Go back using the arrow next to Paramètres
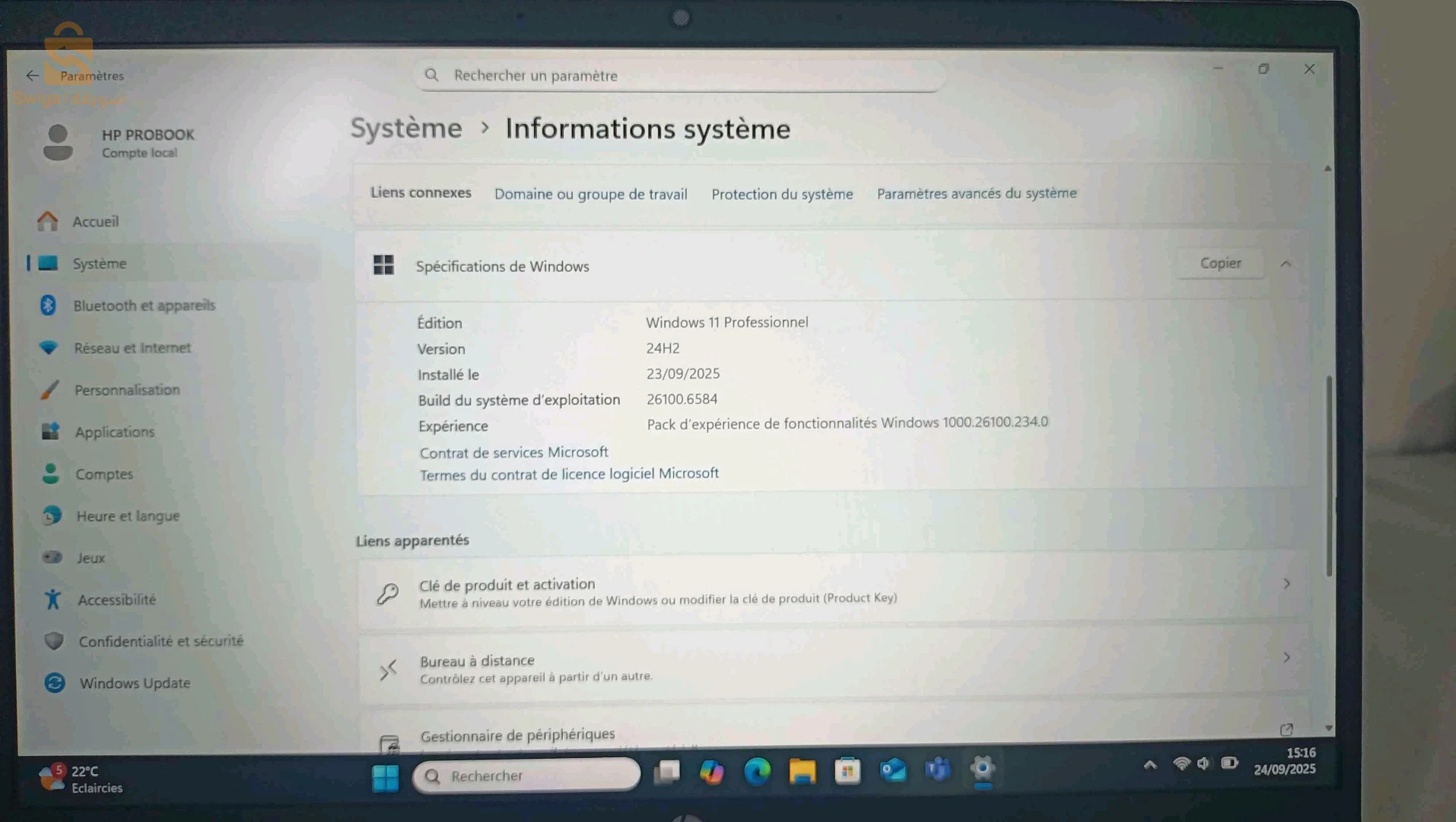The height and width of the screenshot is (822, 1456). (32, 75)
